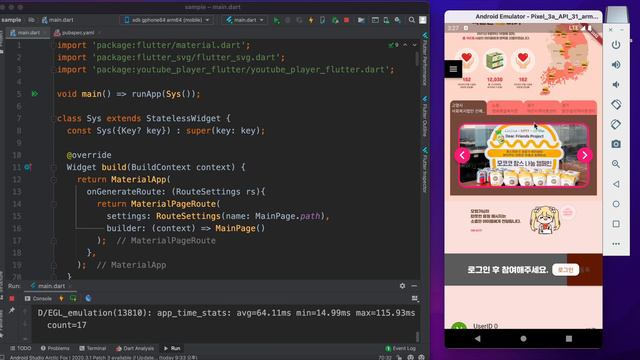Click emulator Volume Up icon
The width and height of the screenshot is (640, 360).
[616, 64]
